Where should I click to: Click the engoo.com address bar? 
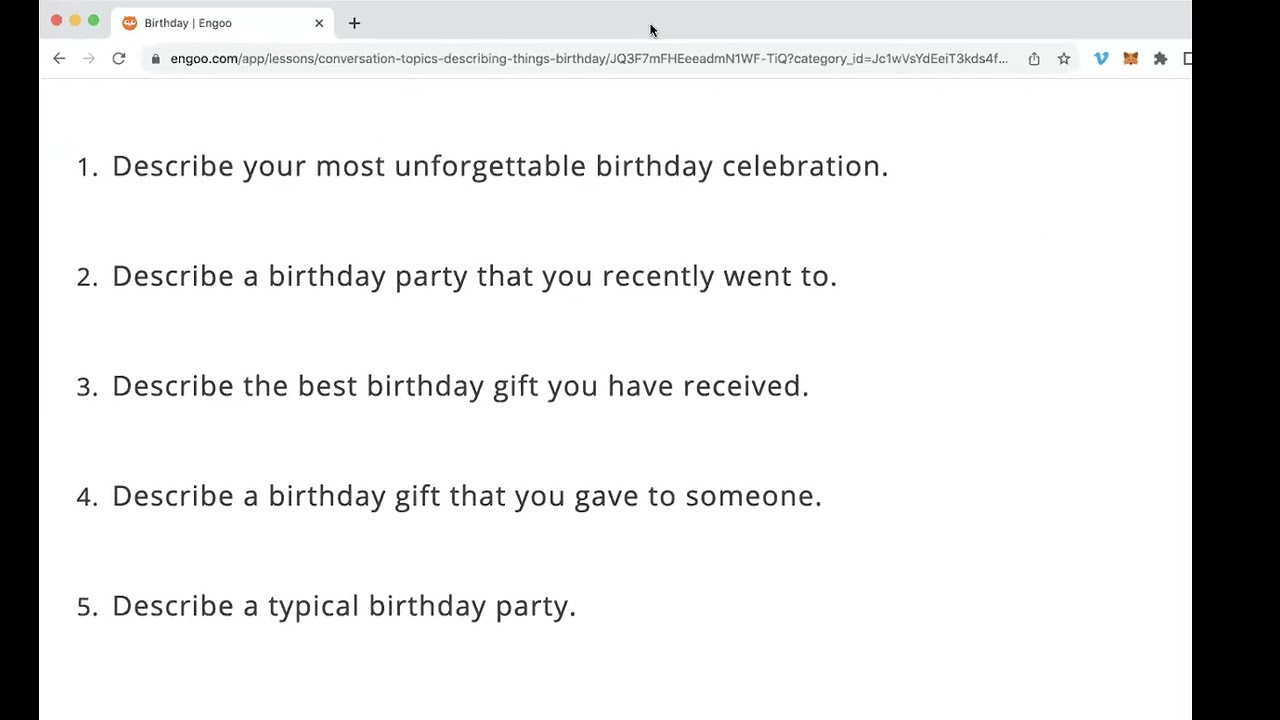pos(588,59)
